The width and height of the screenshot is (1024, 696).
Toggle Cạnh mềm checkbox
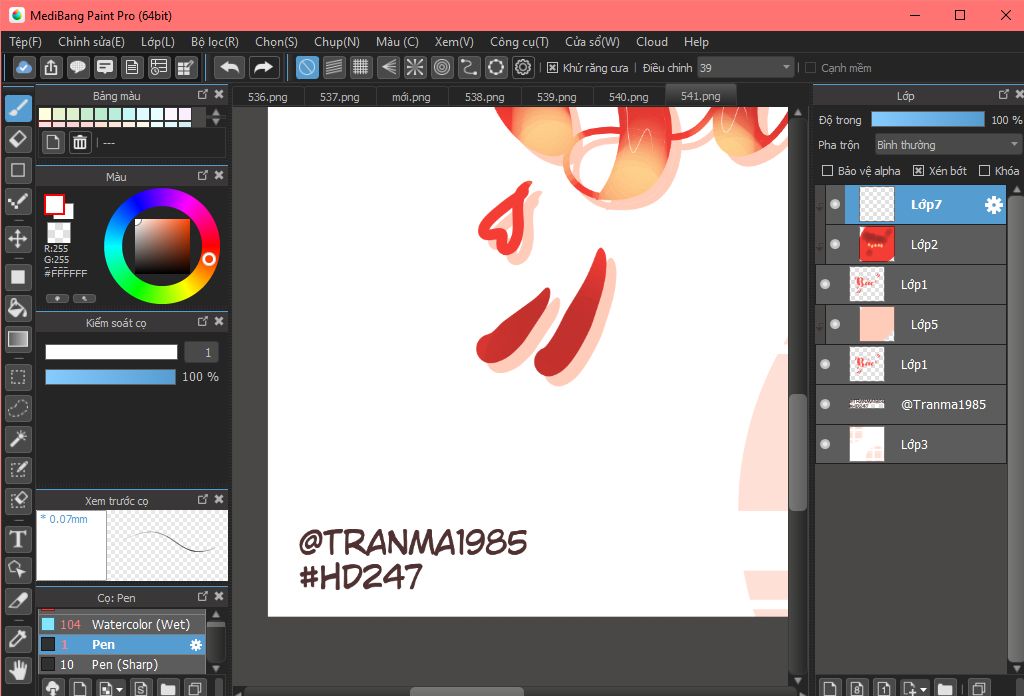coord(810,68)
